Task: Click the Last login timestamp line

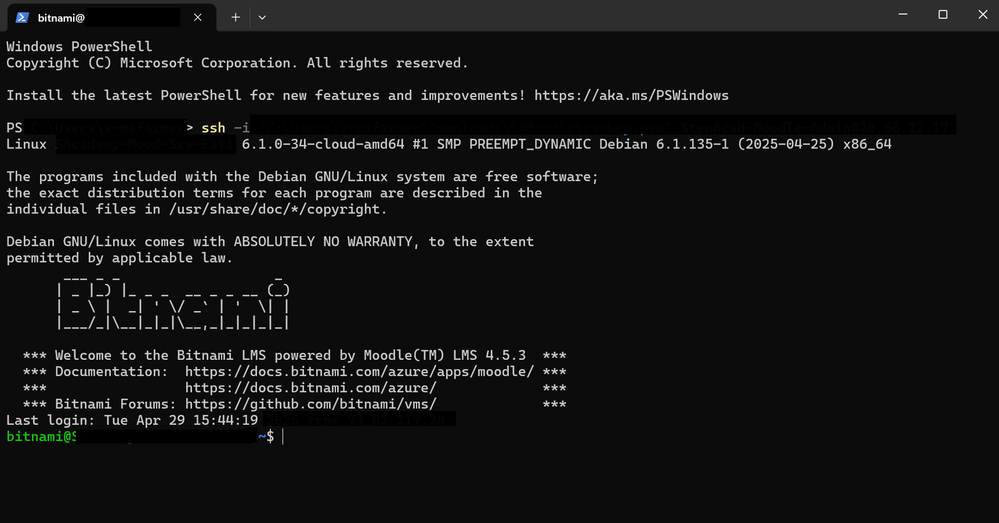Action: [132, 421]
